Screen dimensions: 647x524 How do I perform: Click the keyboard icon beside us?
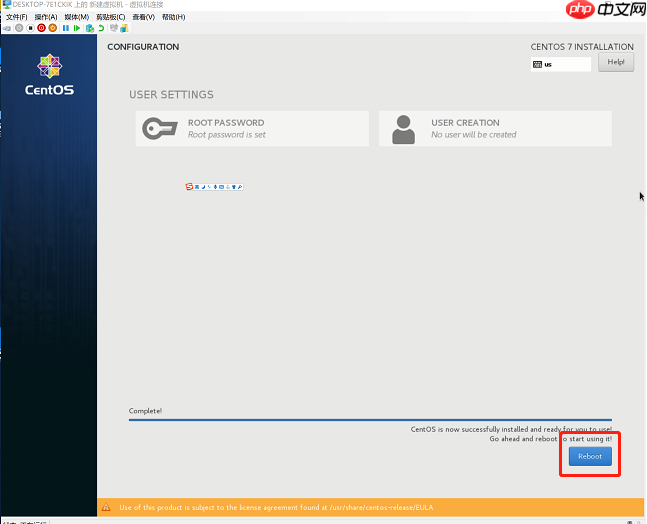(x=537, y=64)
